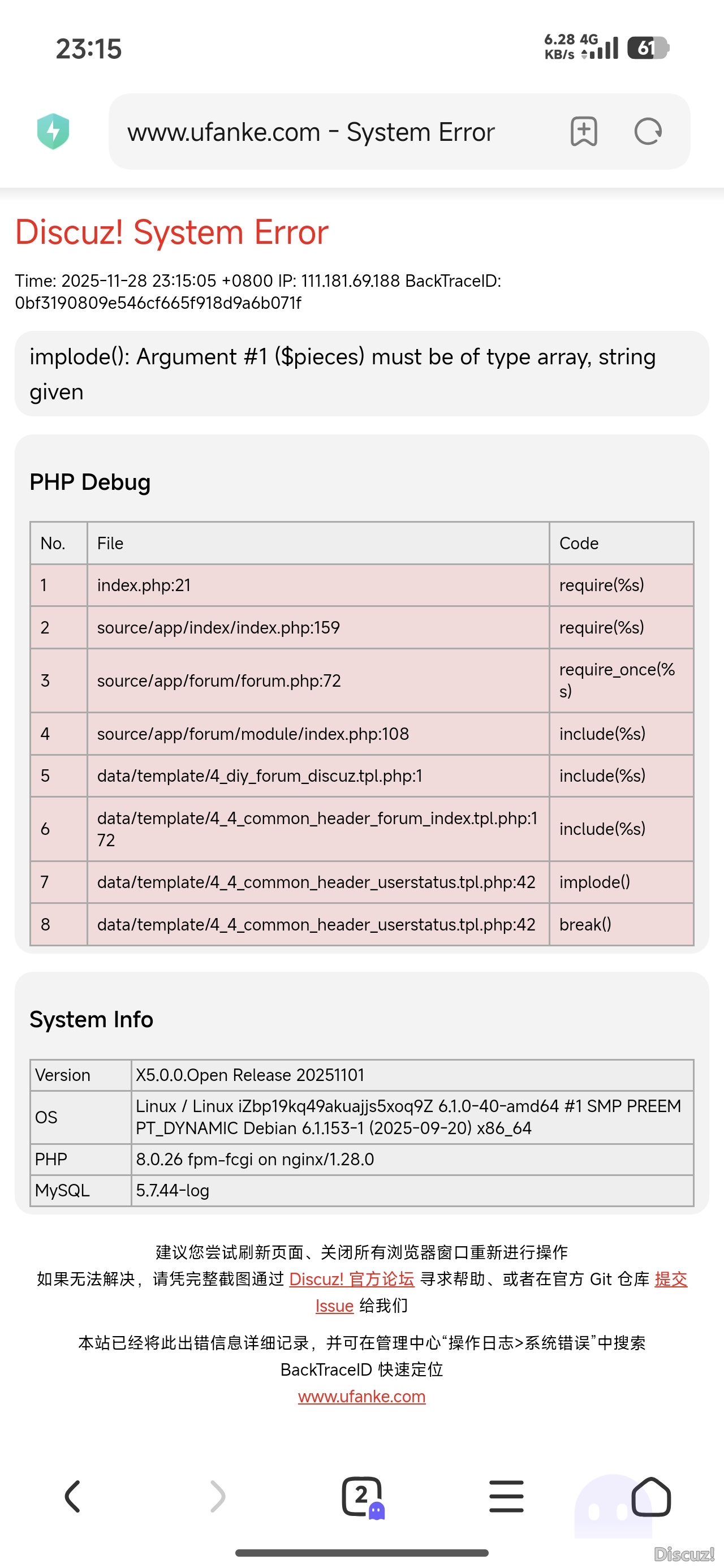Tap the green shield security icon

coord(53,131)
